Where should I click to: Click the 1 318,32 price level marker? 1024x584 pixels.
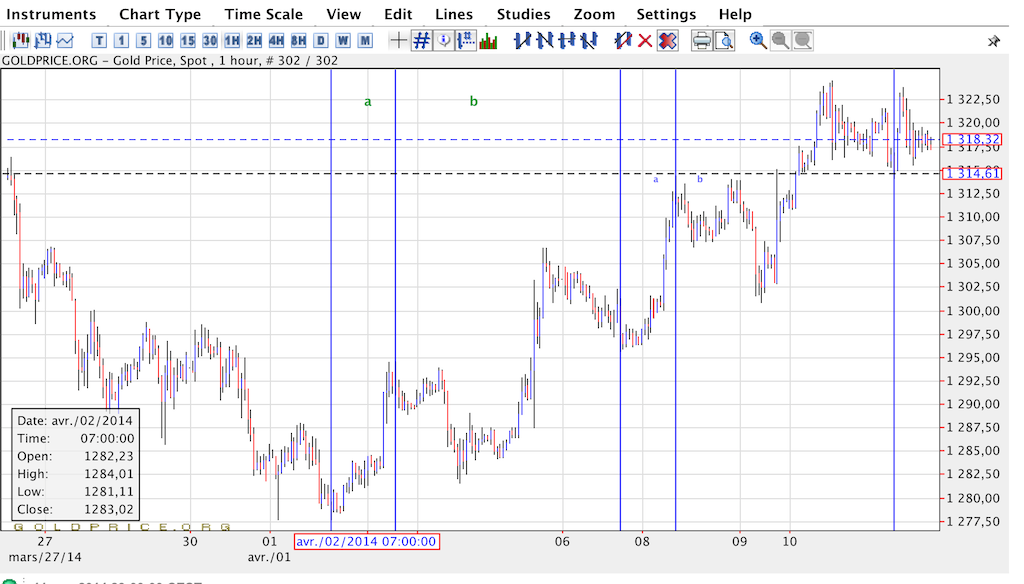point(972,139)
